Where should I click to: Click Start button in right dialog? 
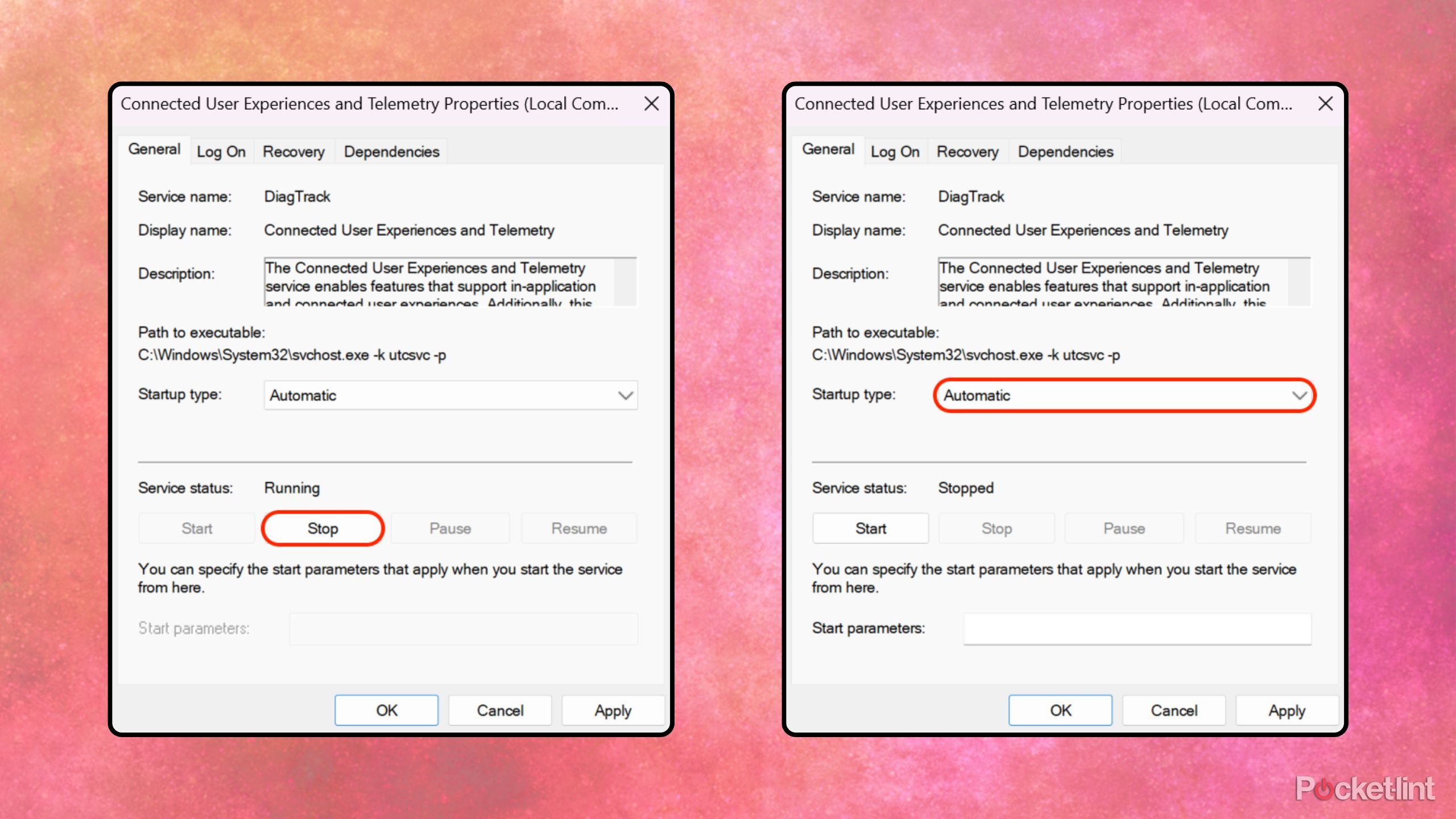tap(871, 528)
